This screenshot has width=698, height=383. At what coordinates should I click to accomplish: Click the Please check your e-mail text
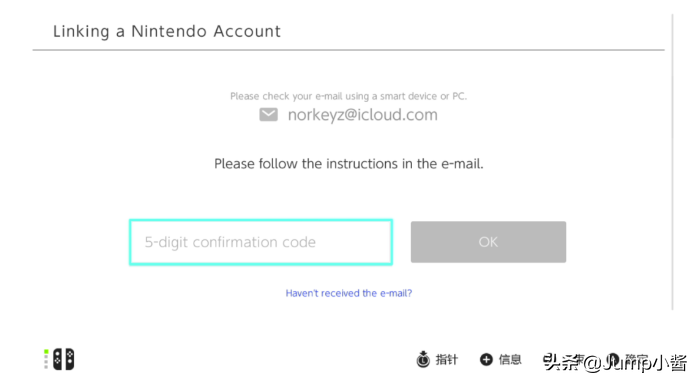[349, 96]
